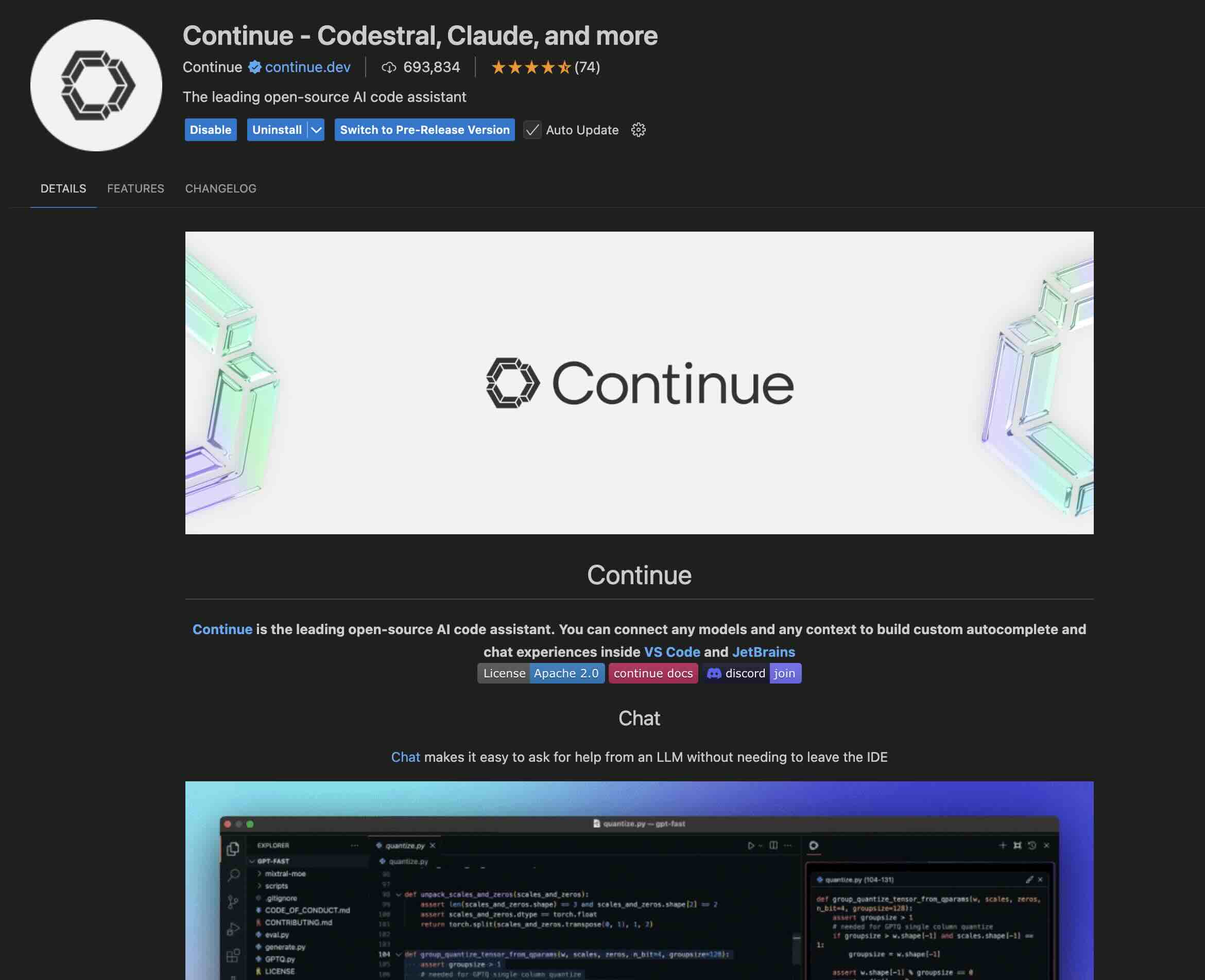Select the DETAILS tab
Viewport: 1205px width, 980px height.
tap(63, 188)
